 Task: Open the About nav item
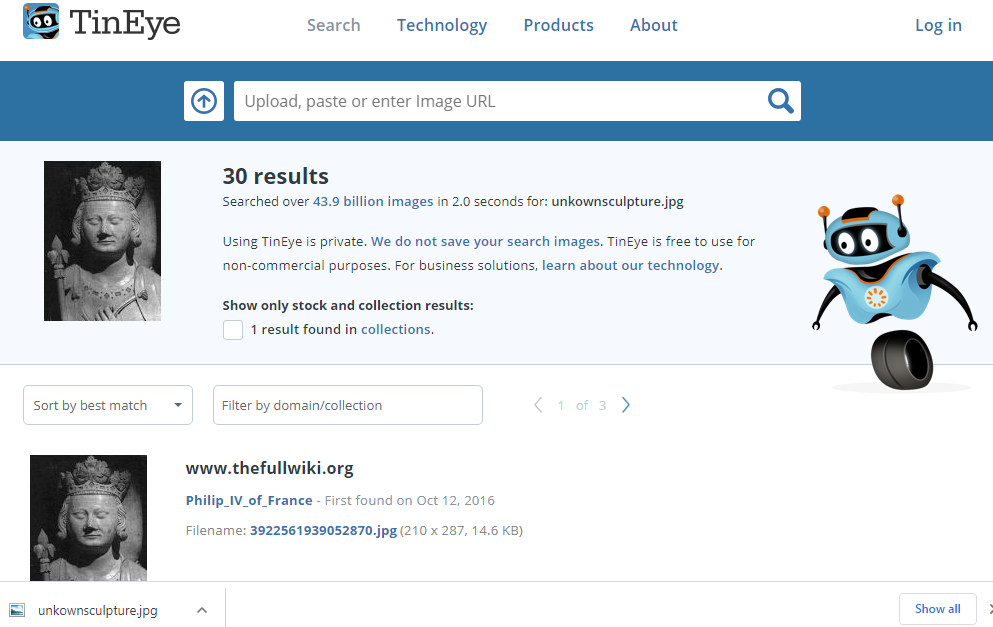coord(654,25)
